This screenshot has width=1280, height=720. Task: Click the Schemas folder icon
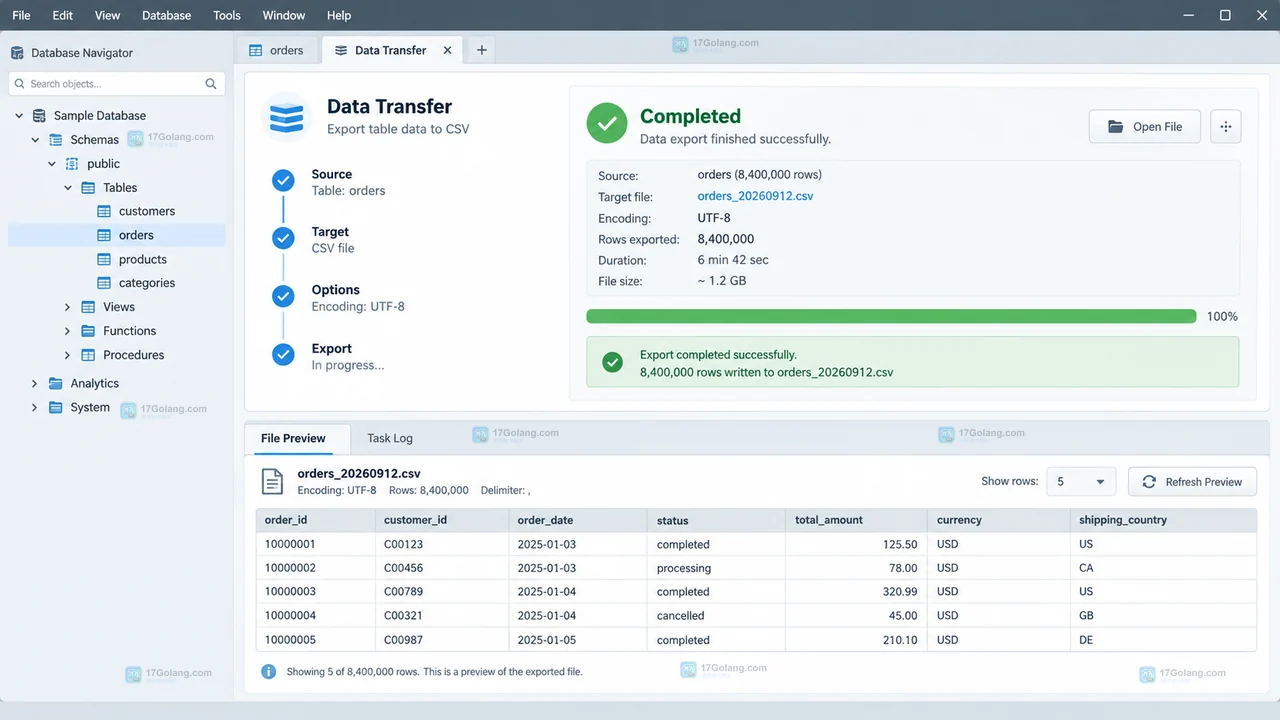click(x=56, y=140)
